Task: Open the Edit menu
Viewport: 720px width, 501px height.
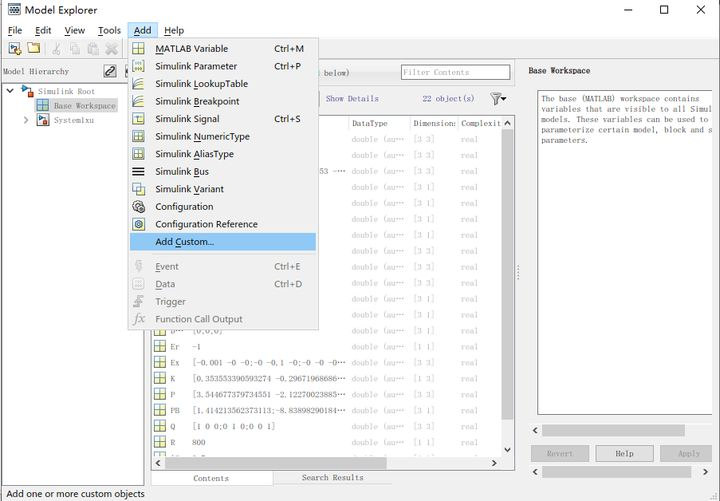Action: pyautogui.click(x=43, y=30)
